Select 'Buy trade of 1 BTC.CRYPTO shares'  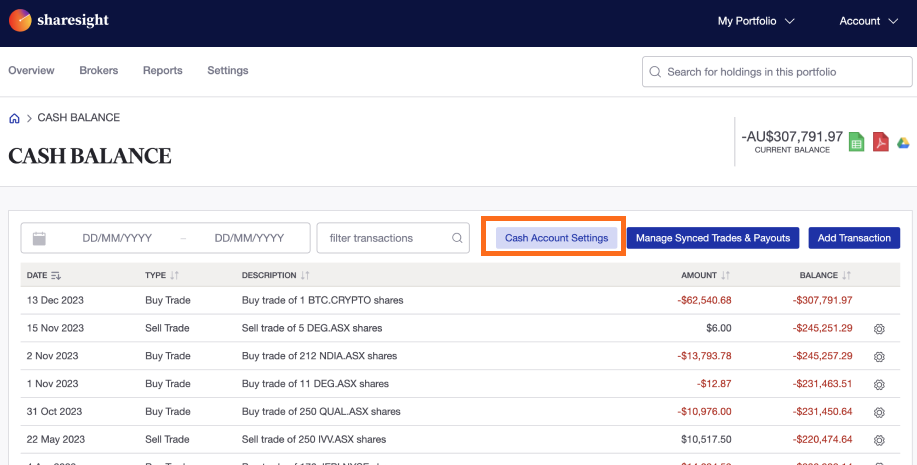click(323, 300)
